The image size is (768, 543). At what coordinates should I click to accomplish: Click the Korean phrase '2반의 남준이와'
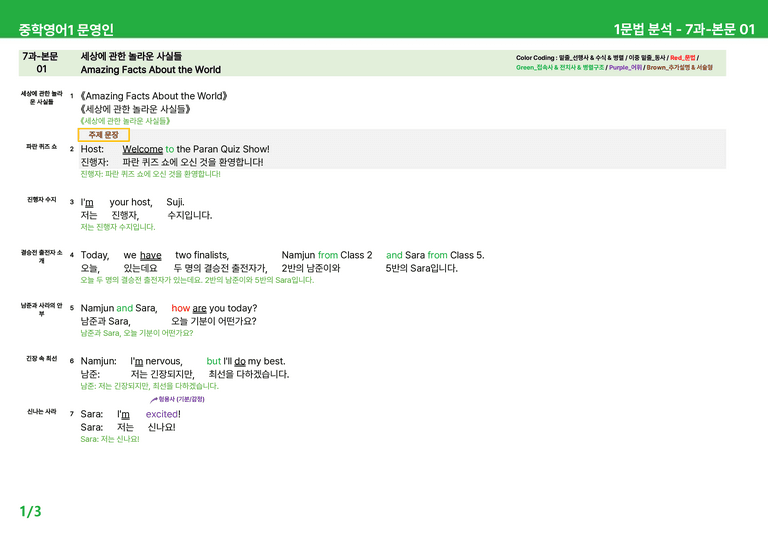point(311,268)
